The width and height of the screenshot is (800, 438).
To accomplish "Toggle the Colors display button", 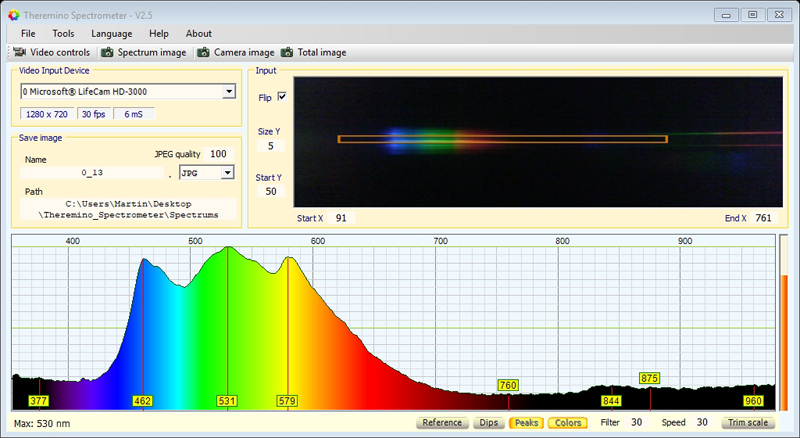I will 567,423.
